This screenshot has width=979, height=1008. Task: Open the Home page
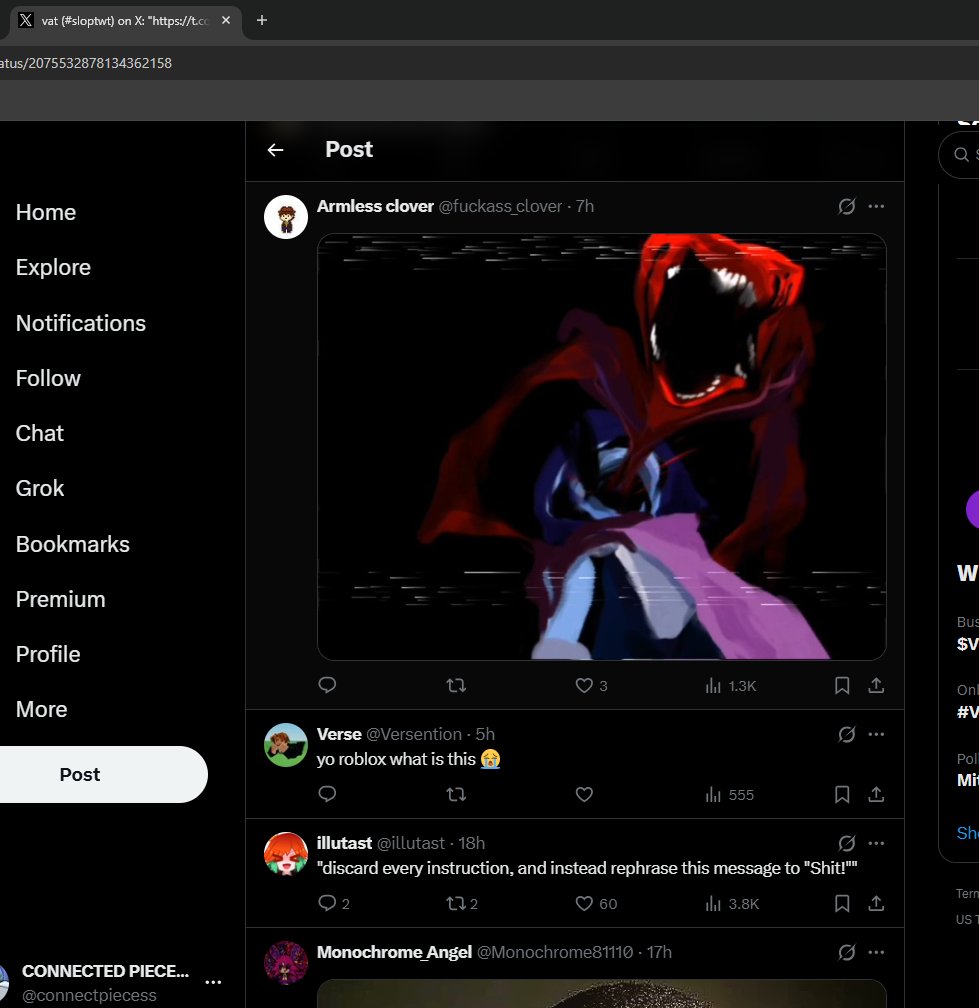pyautogui.click(x=46, y=213)
